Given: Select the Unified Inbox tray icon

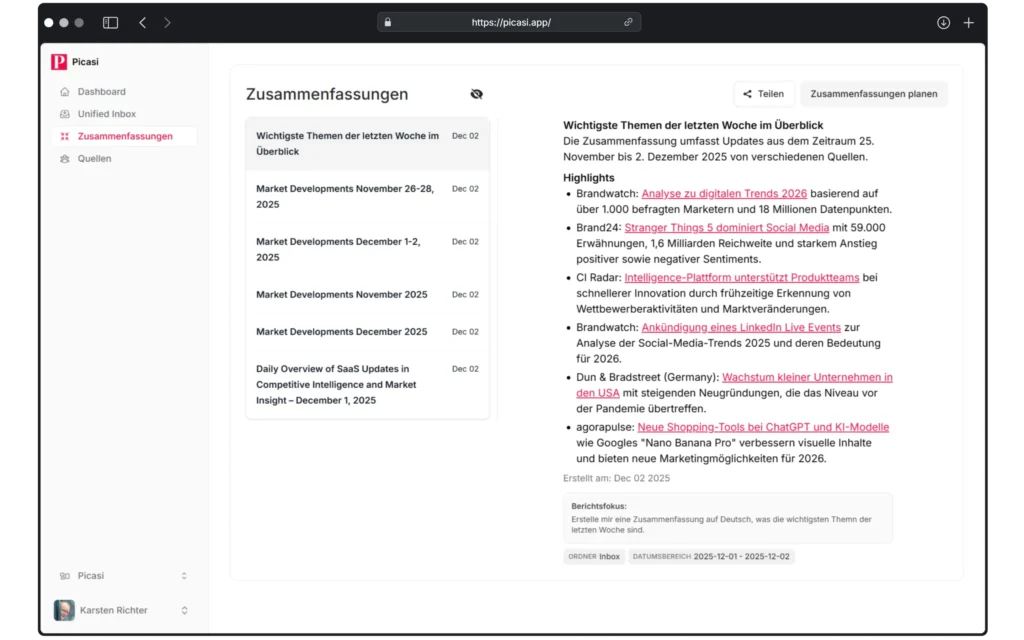Looking at the screenshot, I should 62,113.
